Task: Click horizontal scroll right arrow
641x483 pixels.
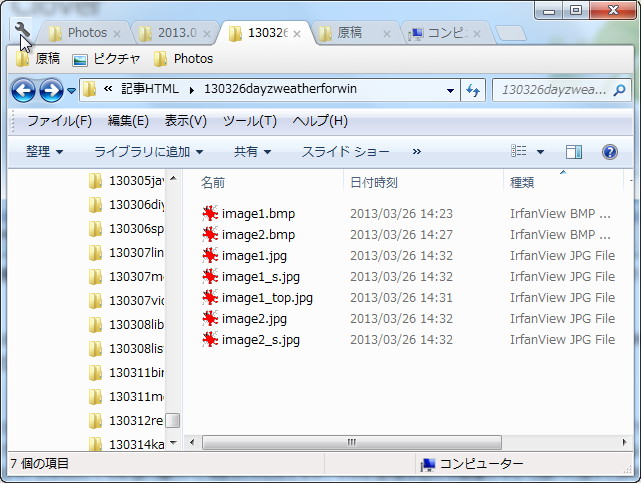Action: coord(624,442)
